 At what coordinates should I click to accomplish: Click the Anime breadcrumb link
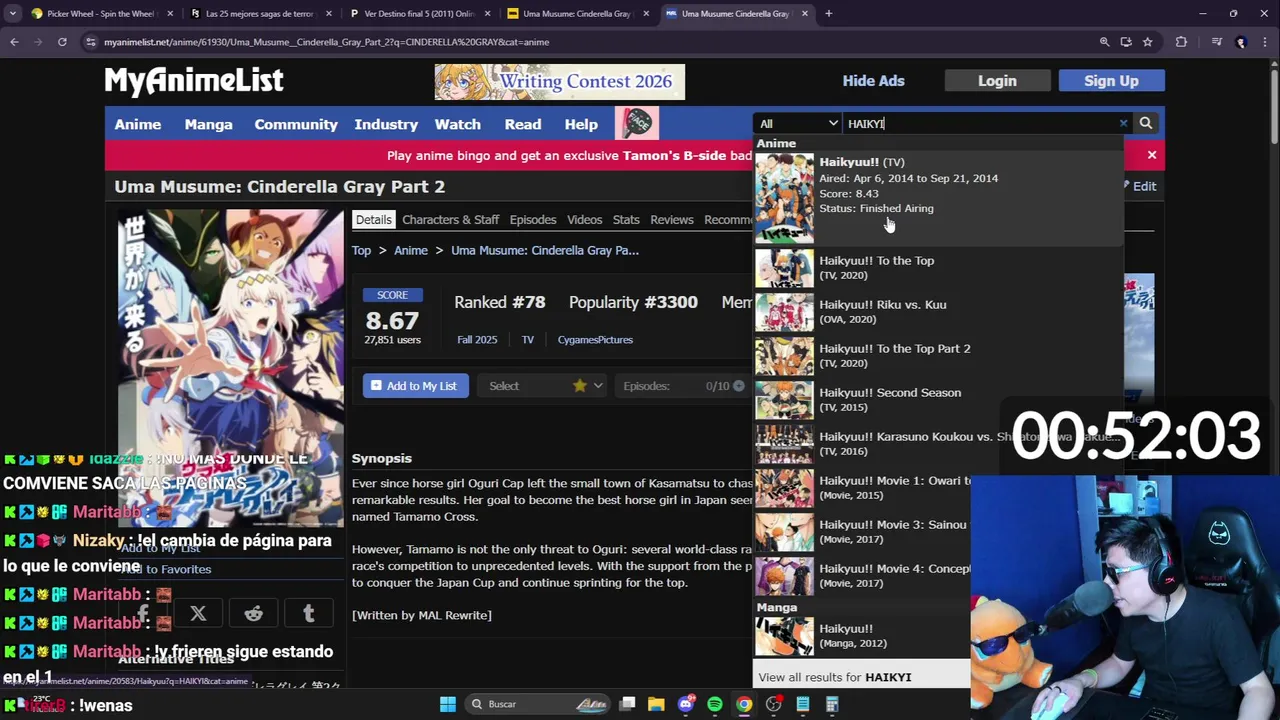click(x=410, y=251)
